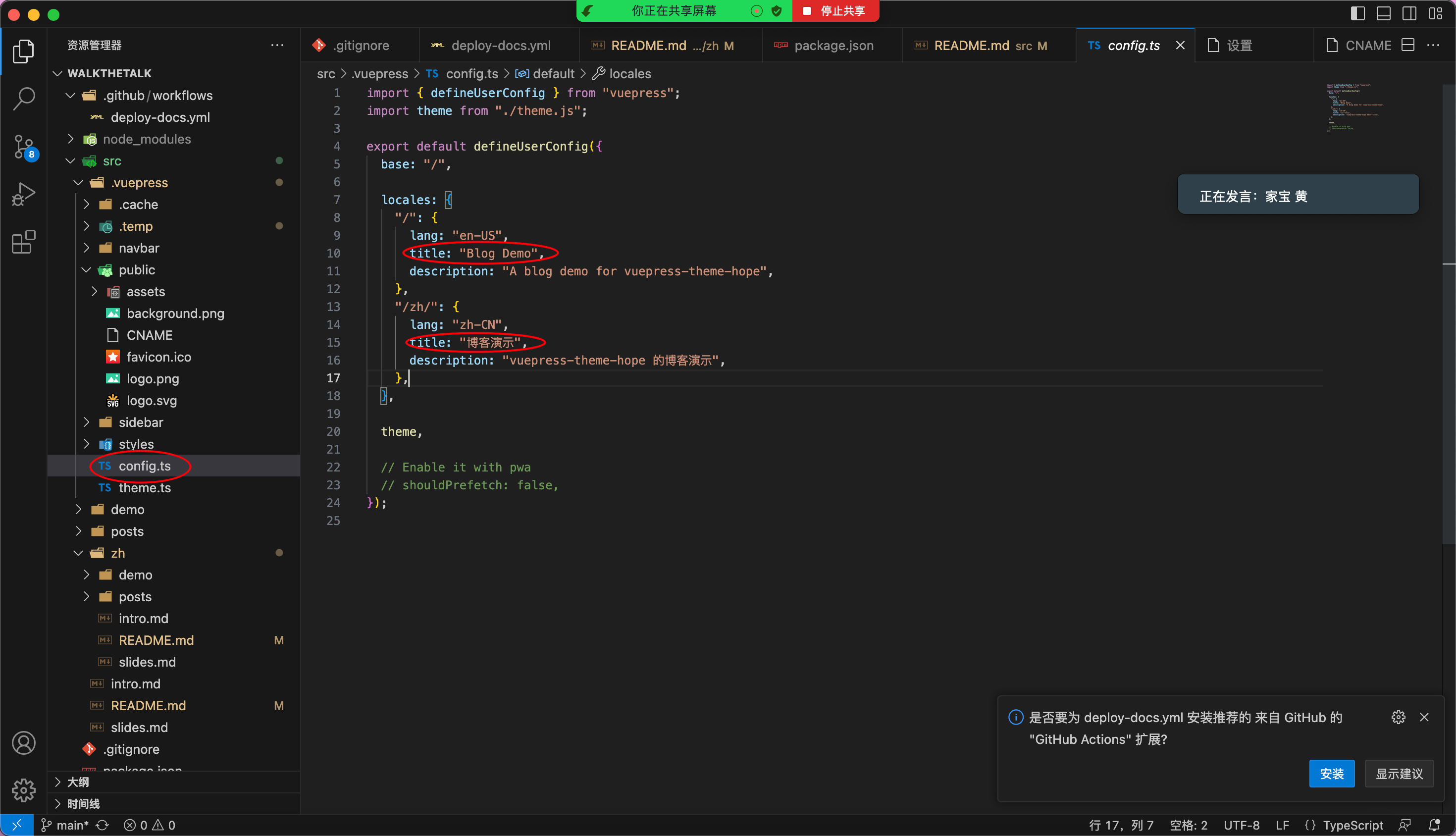Click the security shield in sharing bar

pos(777,11)
